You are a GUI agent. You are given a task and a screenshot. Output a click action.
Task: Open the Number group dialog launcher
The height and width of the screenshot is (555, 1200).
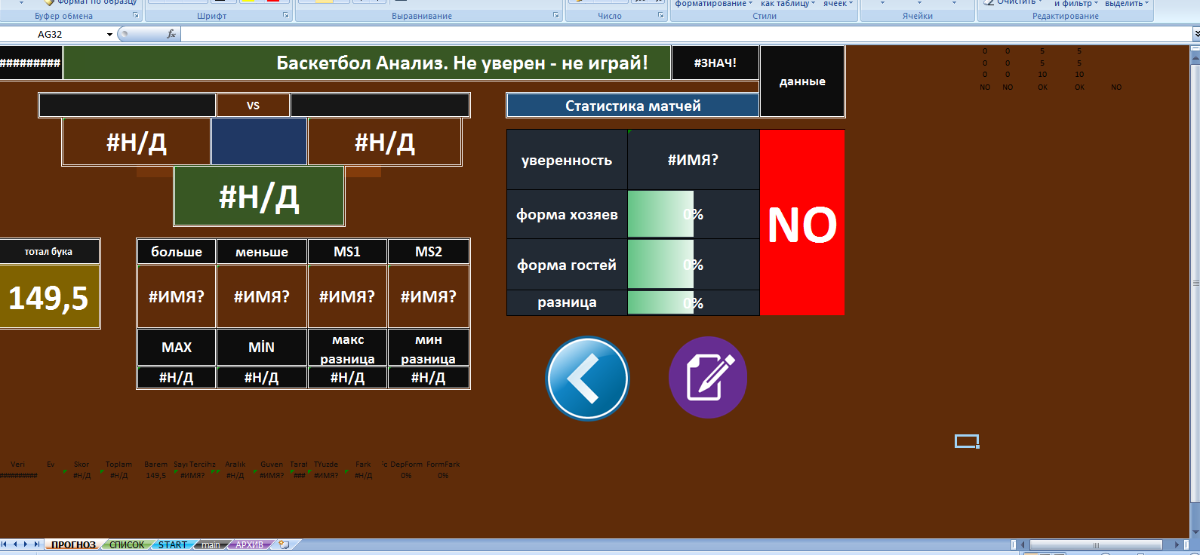coord(660,17)
